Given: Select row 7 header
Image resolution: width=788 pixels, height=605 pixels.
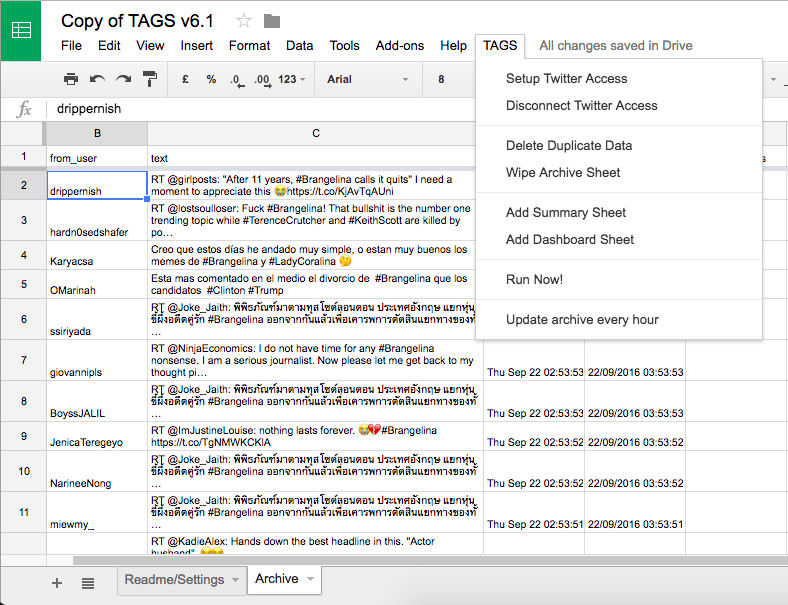Looking at the screenshot, I should coord(24,360).
